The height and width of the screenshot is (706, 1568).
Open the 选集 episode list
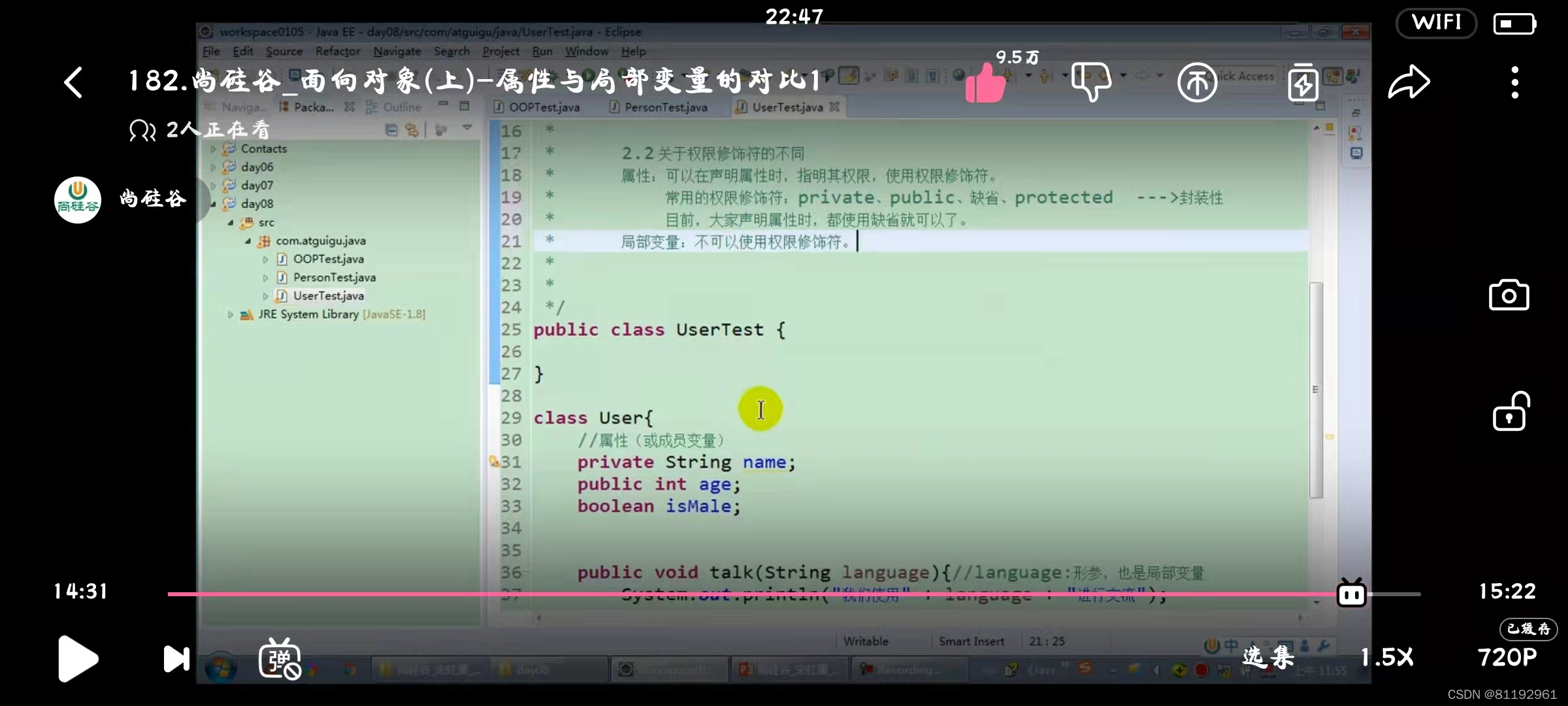(1268, 656)
